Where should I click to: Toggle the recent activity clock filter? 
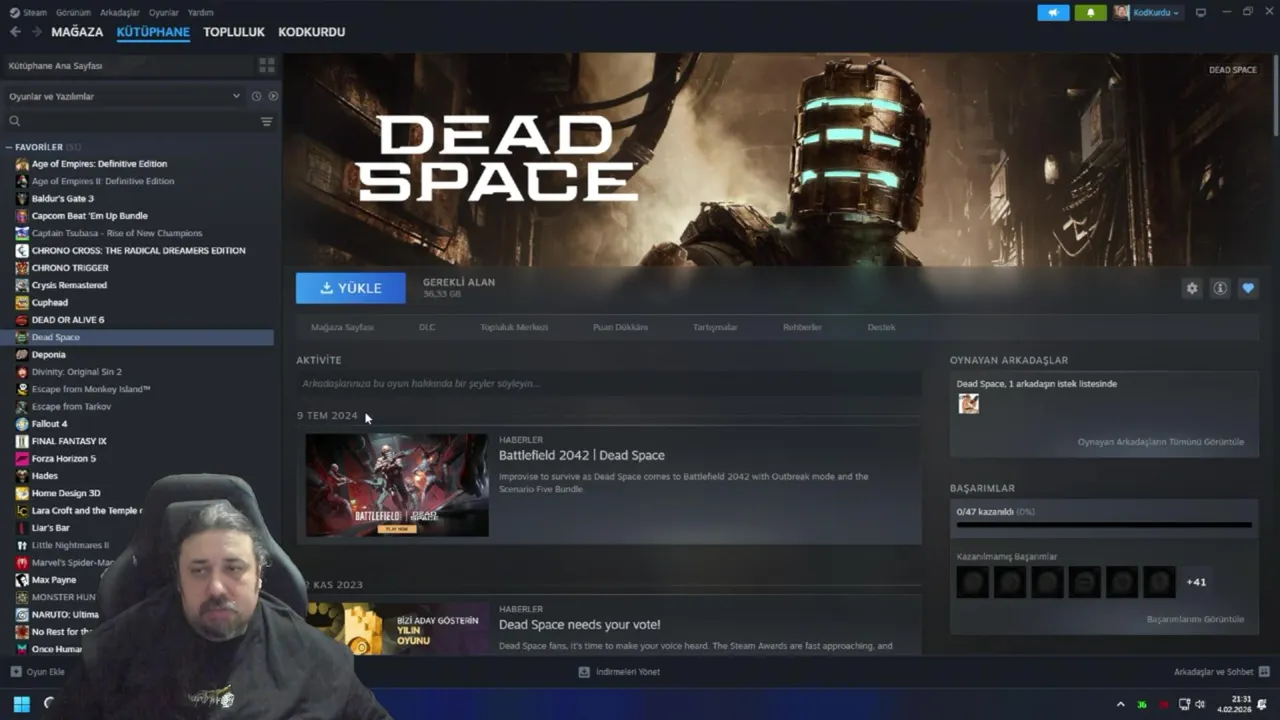(x=256, y=96)
